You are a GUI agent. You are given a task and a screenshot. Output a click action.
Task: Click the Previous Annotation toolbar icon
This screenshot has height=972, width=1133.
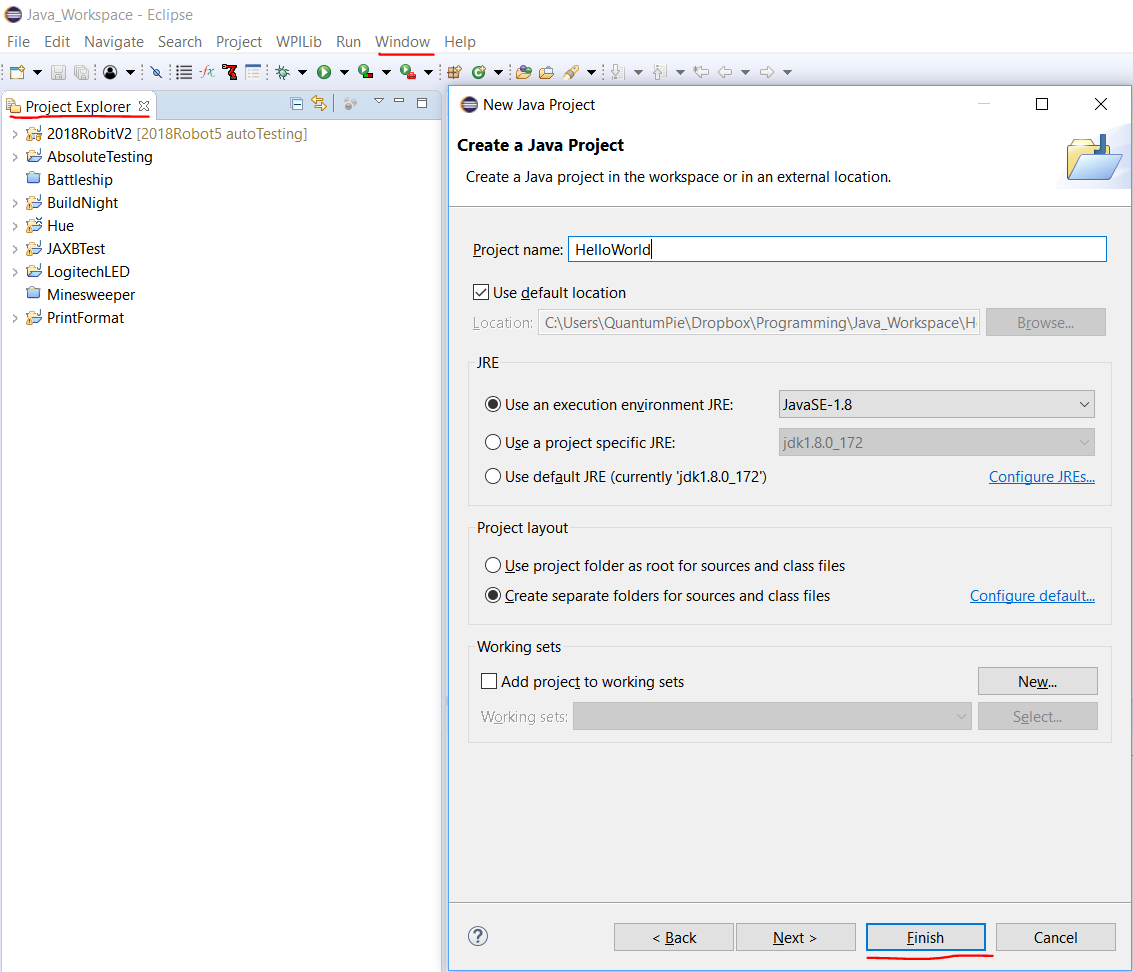pyautogui.click(x=659, y=72)
